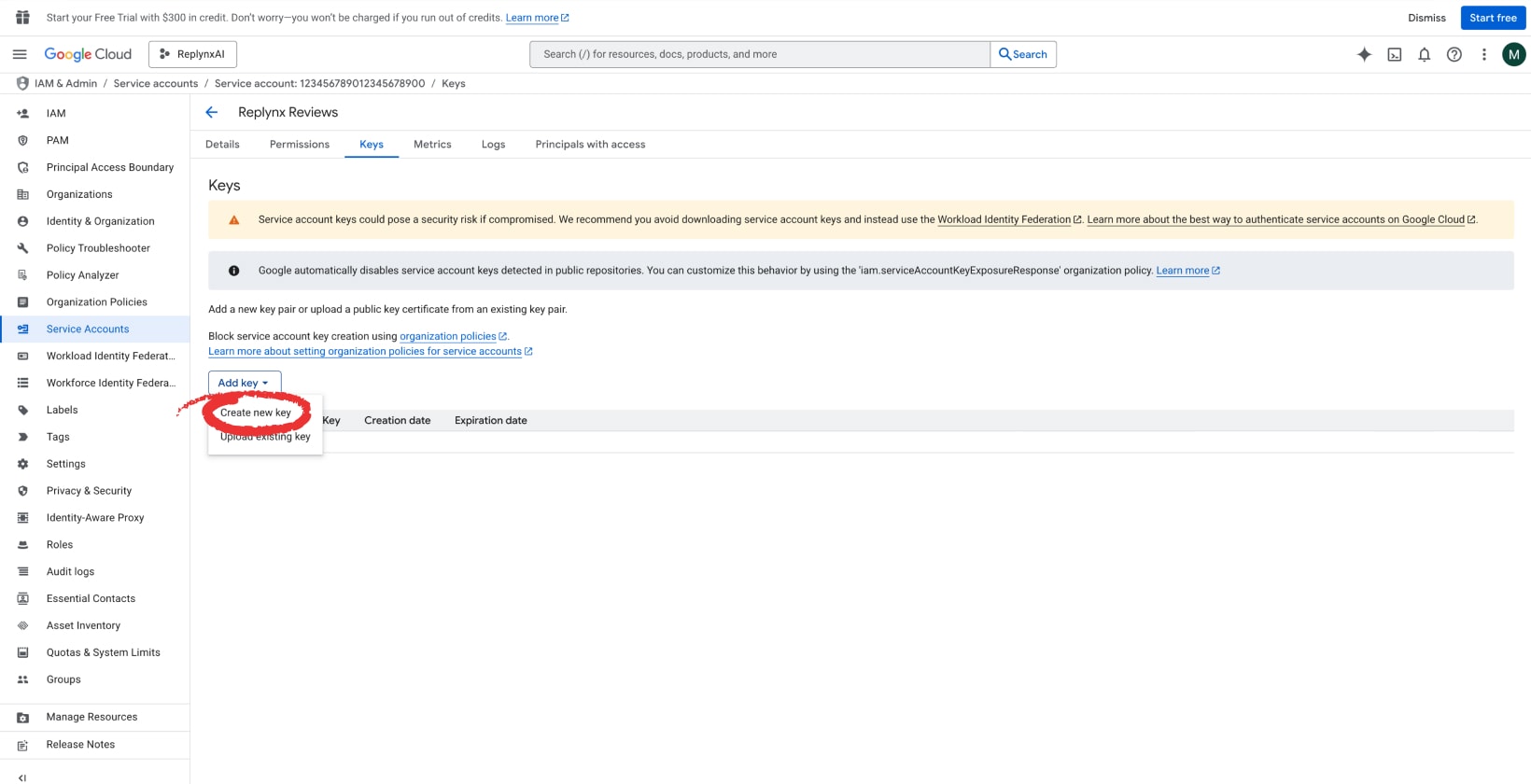This screenshot has height=784, width=1531.
Task: Open the Logs tab
Action: (x=493, y=145)
